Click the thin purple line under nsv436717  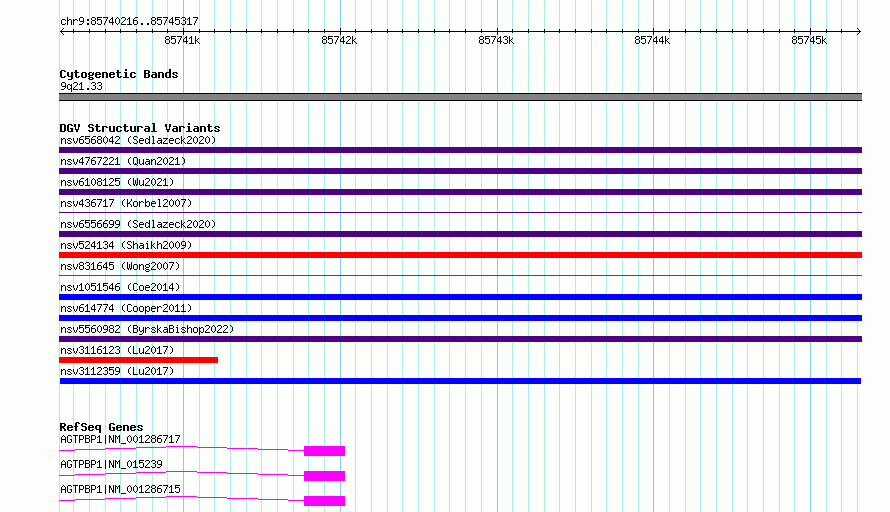tap(460, 212)
